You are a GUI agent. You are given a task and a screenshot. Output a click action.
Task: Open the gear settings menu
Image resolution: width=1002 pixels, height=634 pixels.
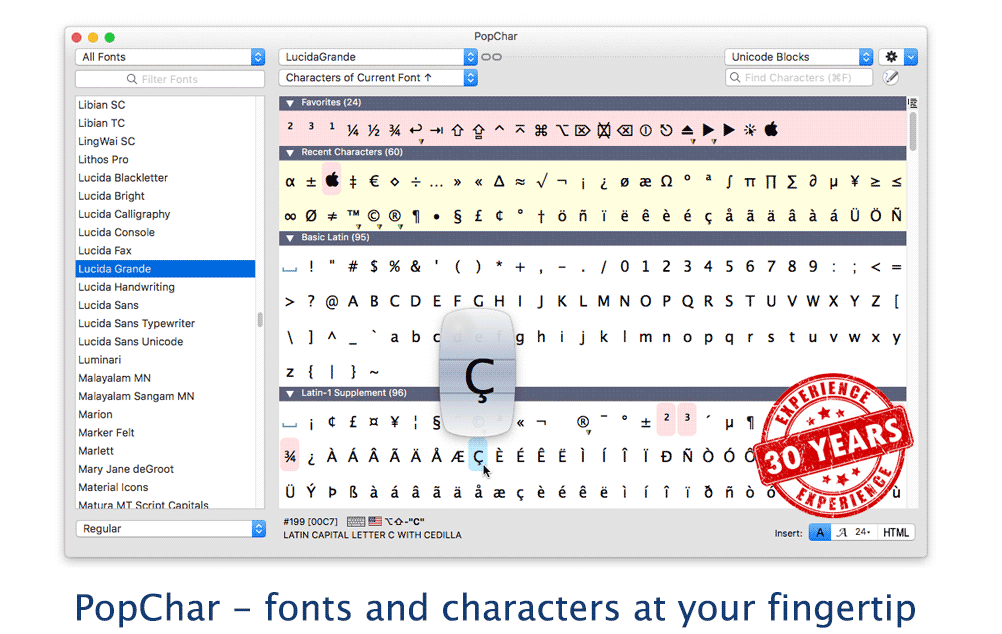891,57
